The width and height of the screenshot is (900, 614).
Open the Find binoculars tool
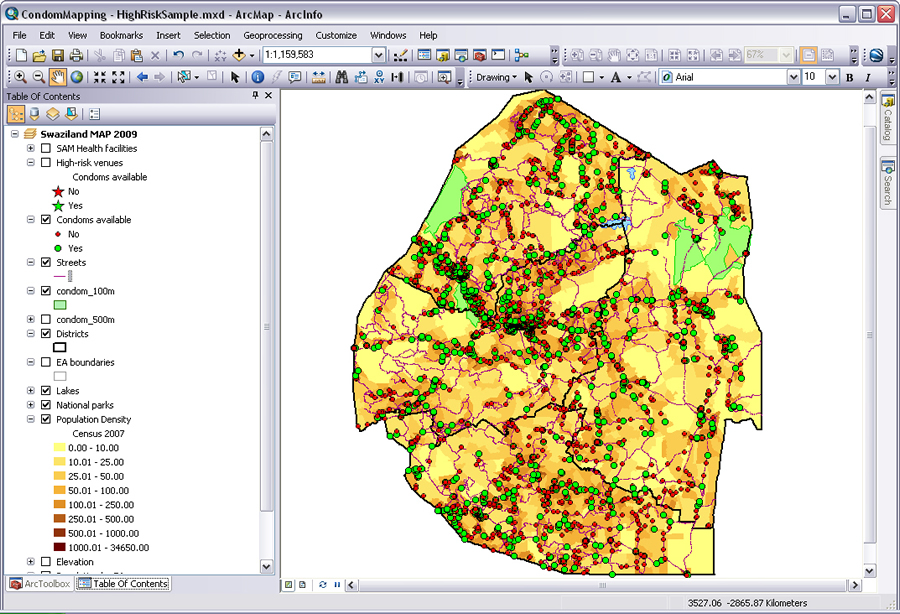coord(342,77)
